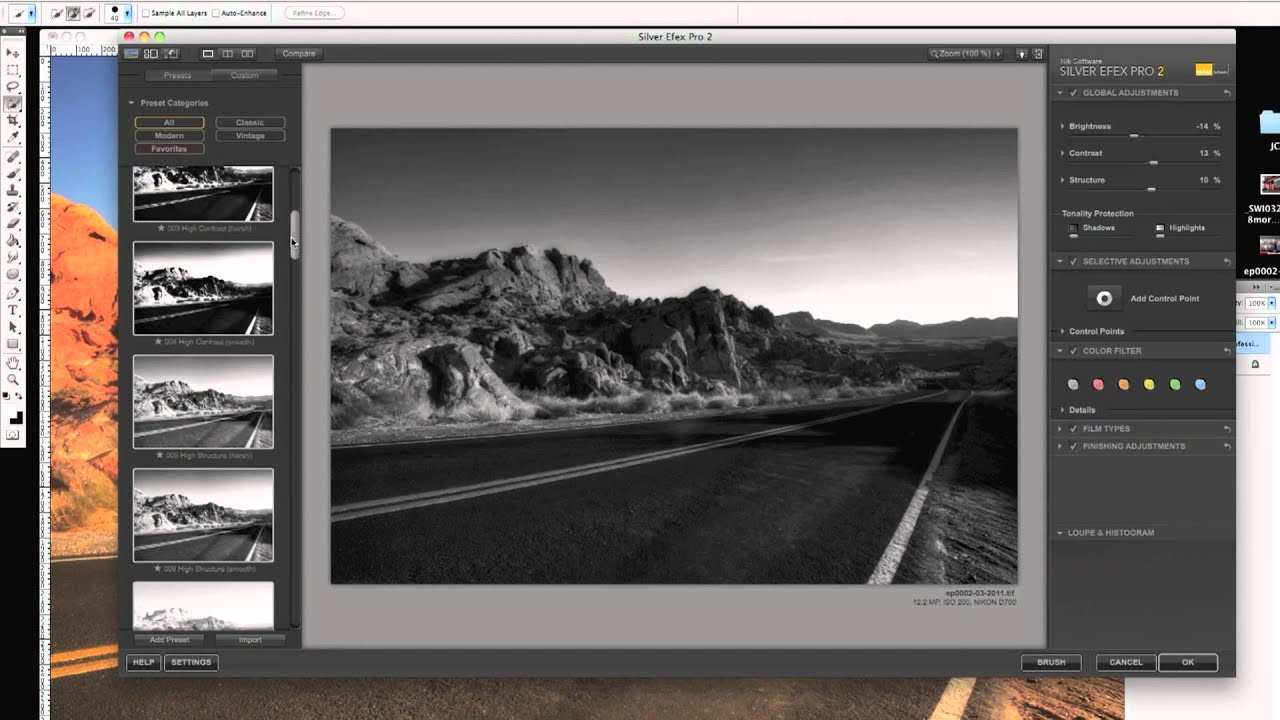Choose Add to Selection brush mode
Viewport: 1280px width, 720px height.
(x=73, y=13)
